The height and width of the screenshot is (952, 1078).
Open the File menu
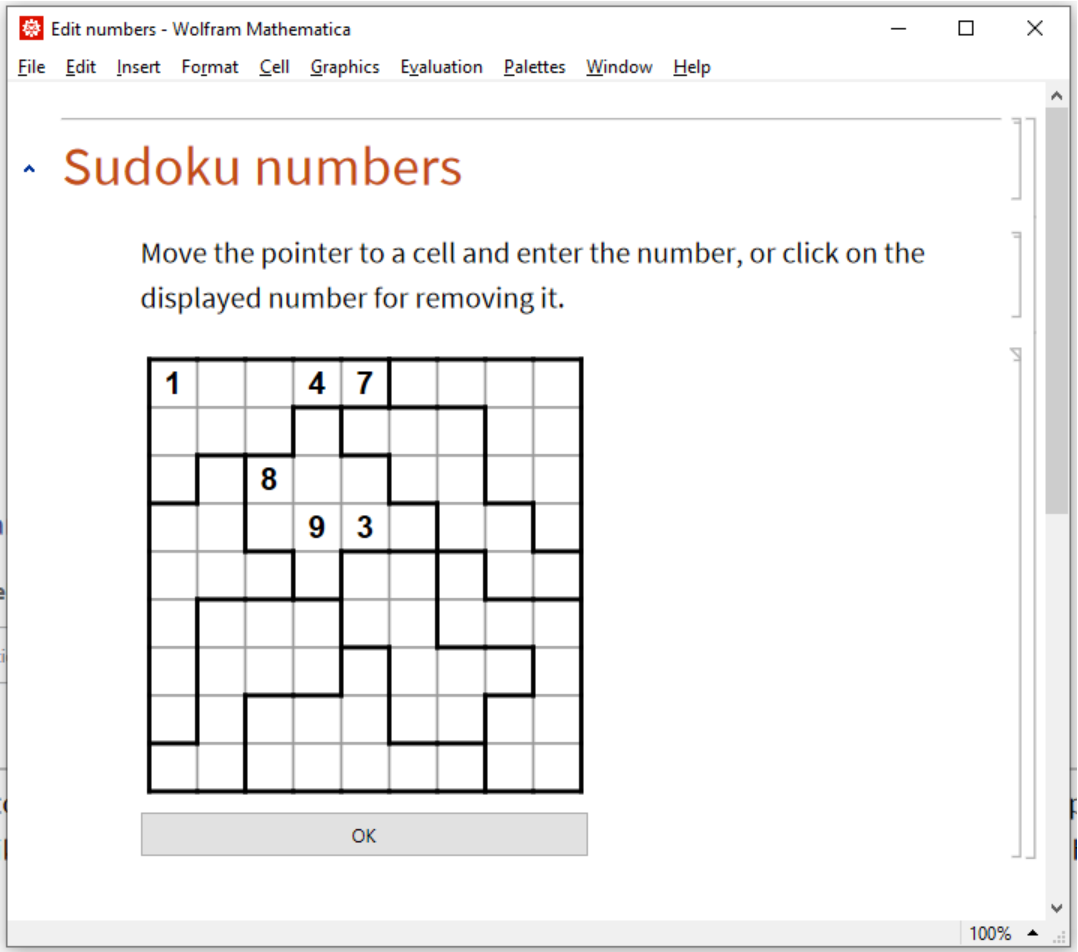click(x=32, y=67)
